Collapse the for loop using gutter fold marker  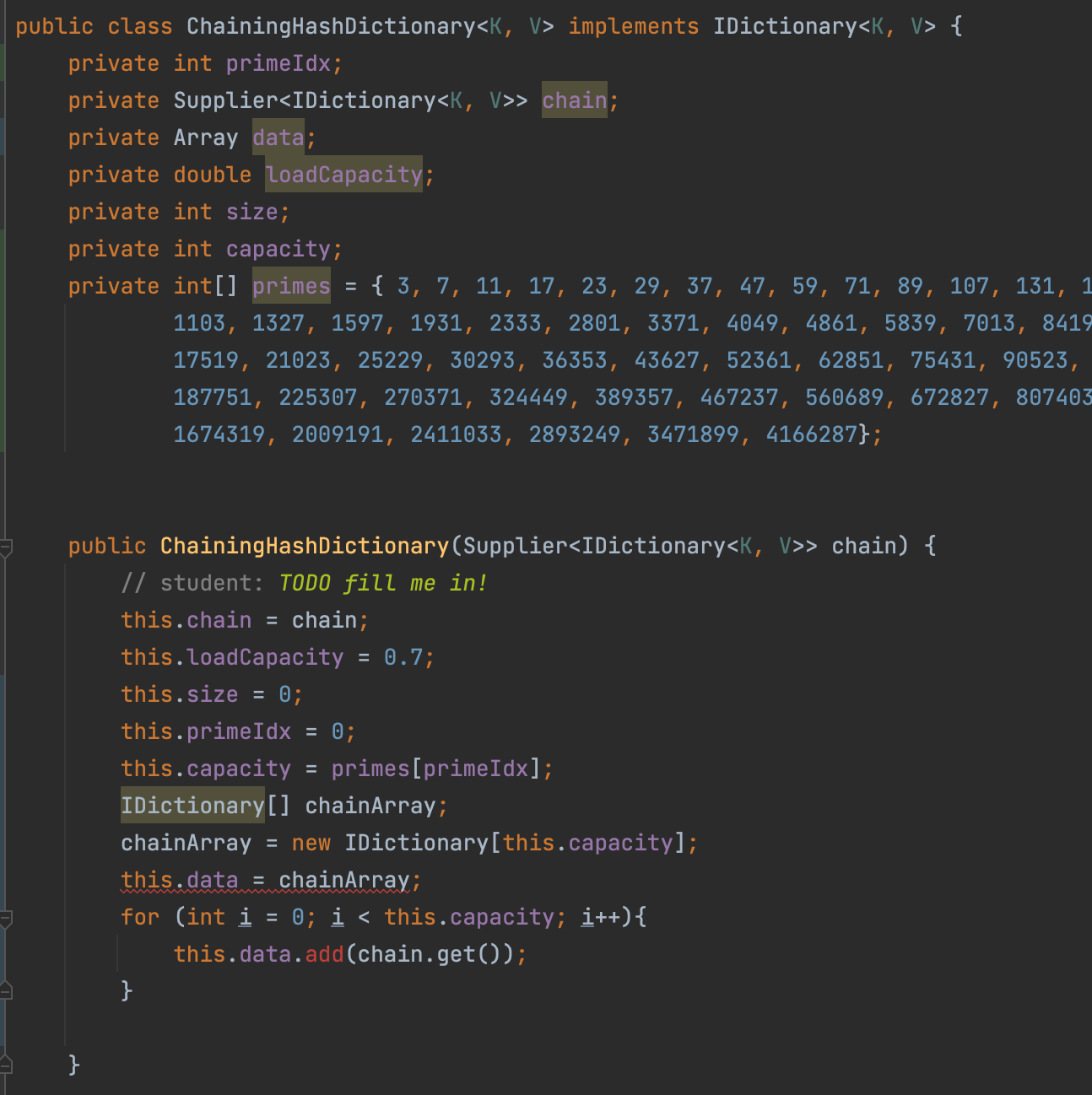pos(5,919)
